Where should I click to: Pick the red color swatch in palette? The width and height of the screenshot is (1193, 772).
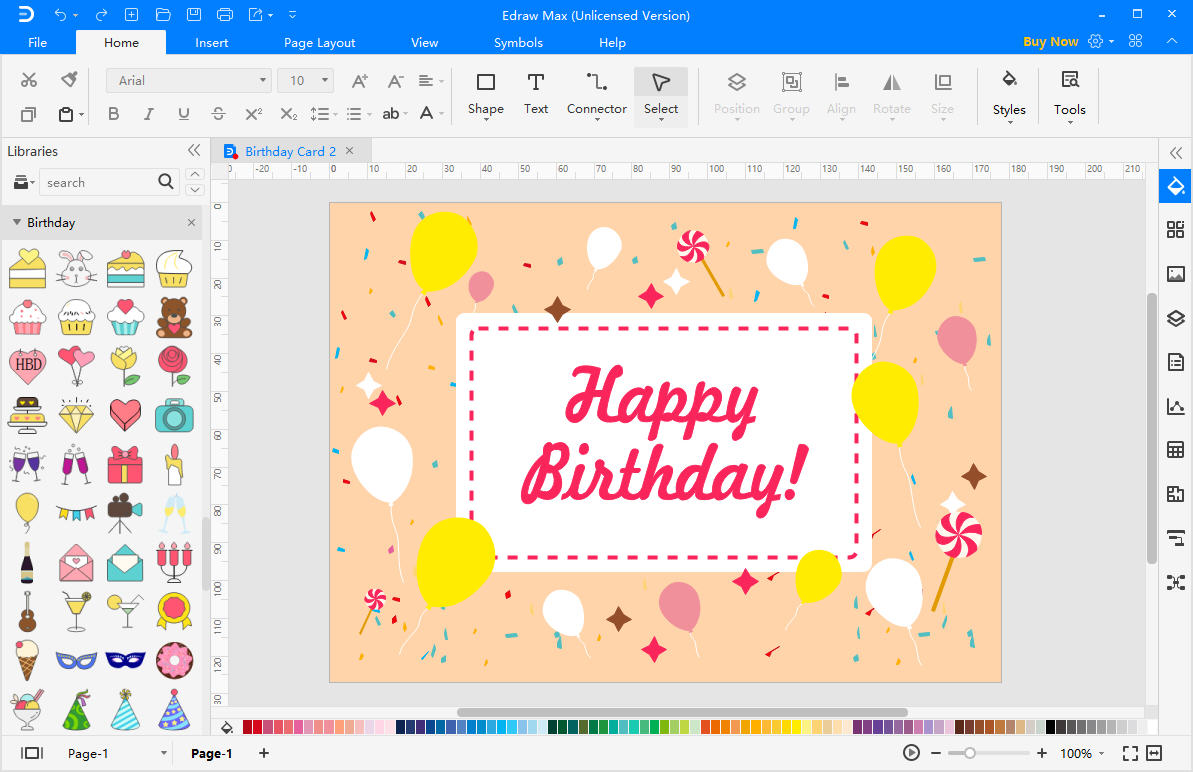click(x=258, y=727)
